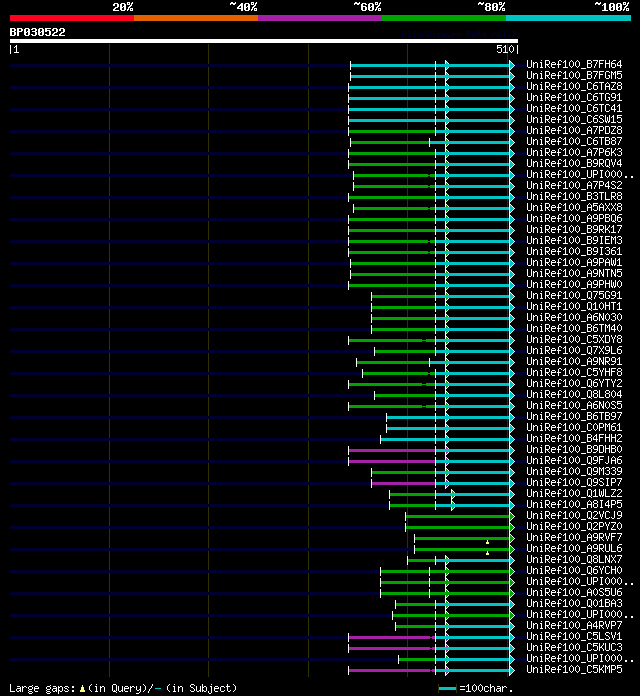Open hit UniRef100_C6SW15
The height and width of the screenshot is (696, 640).
tap(574, 119)
